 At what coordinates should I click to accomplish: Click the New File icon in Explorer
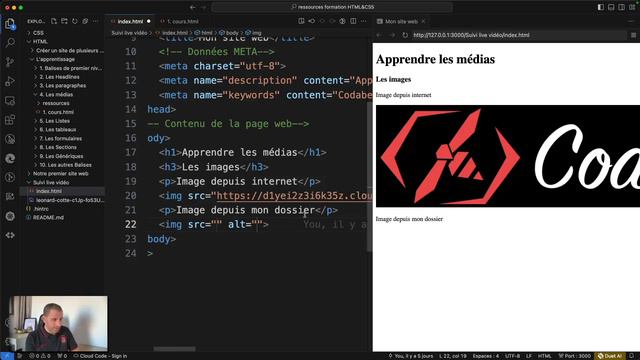point(54,21)
